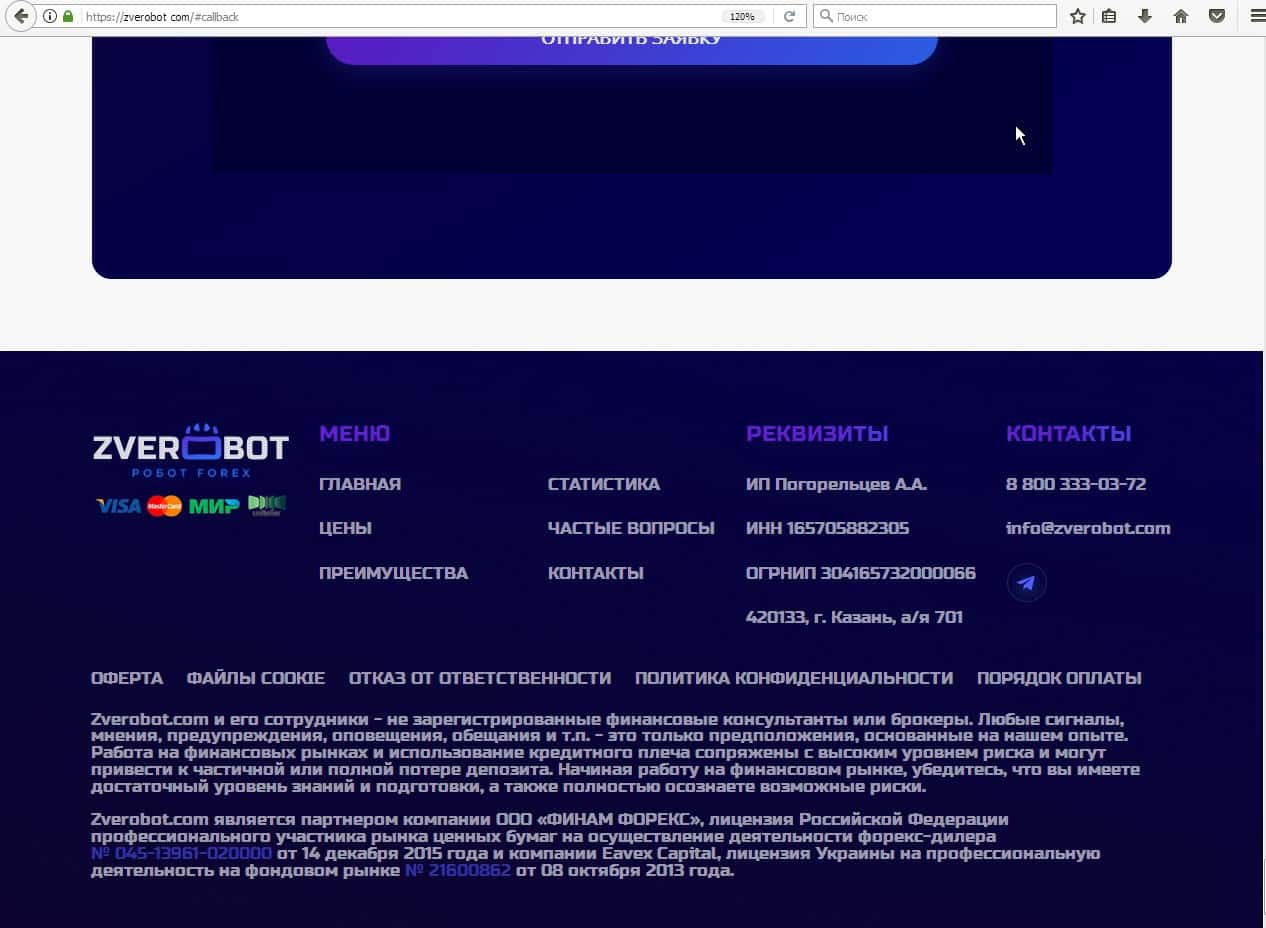This screenshot has height=928, width=1266.
Task: Click the Pocket save icon
Action: pyautogui.click(x=1217, y=16)
